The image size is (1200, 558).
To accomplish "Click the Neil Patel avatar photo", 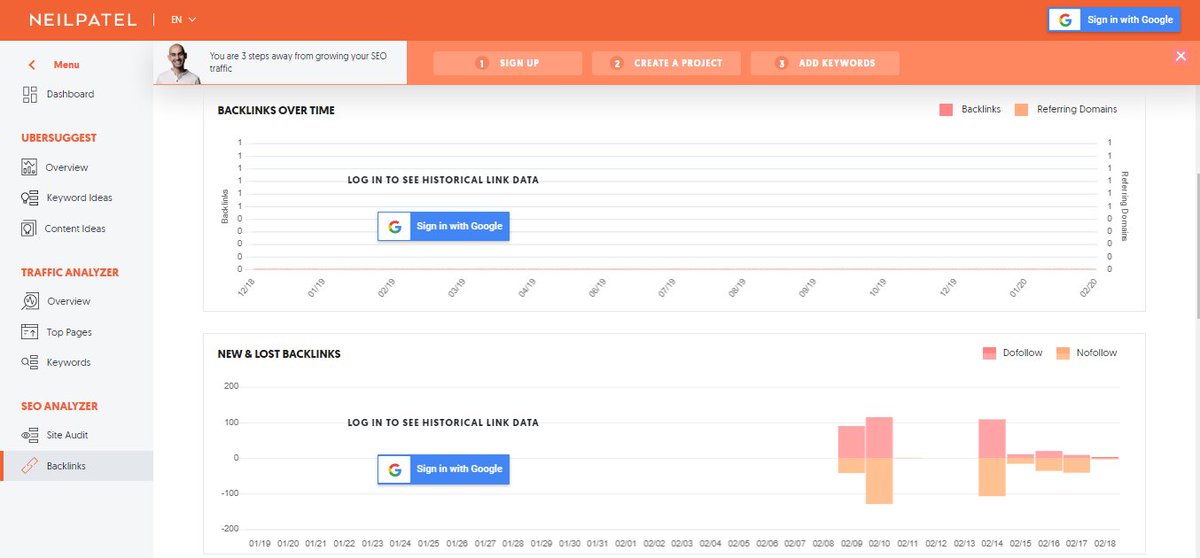I will pos(178,64).
